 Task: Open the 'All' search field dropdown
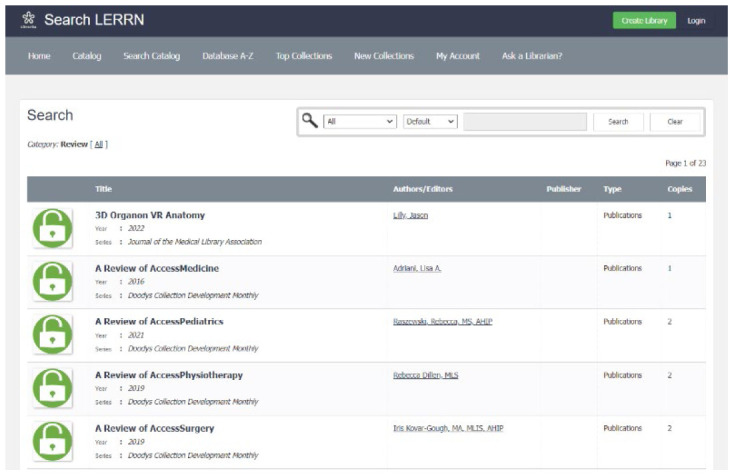360,122
